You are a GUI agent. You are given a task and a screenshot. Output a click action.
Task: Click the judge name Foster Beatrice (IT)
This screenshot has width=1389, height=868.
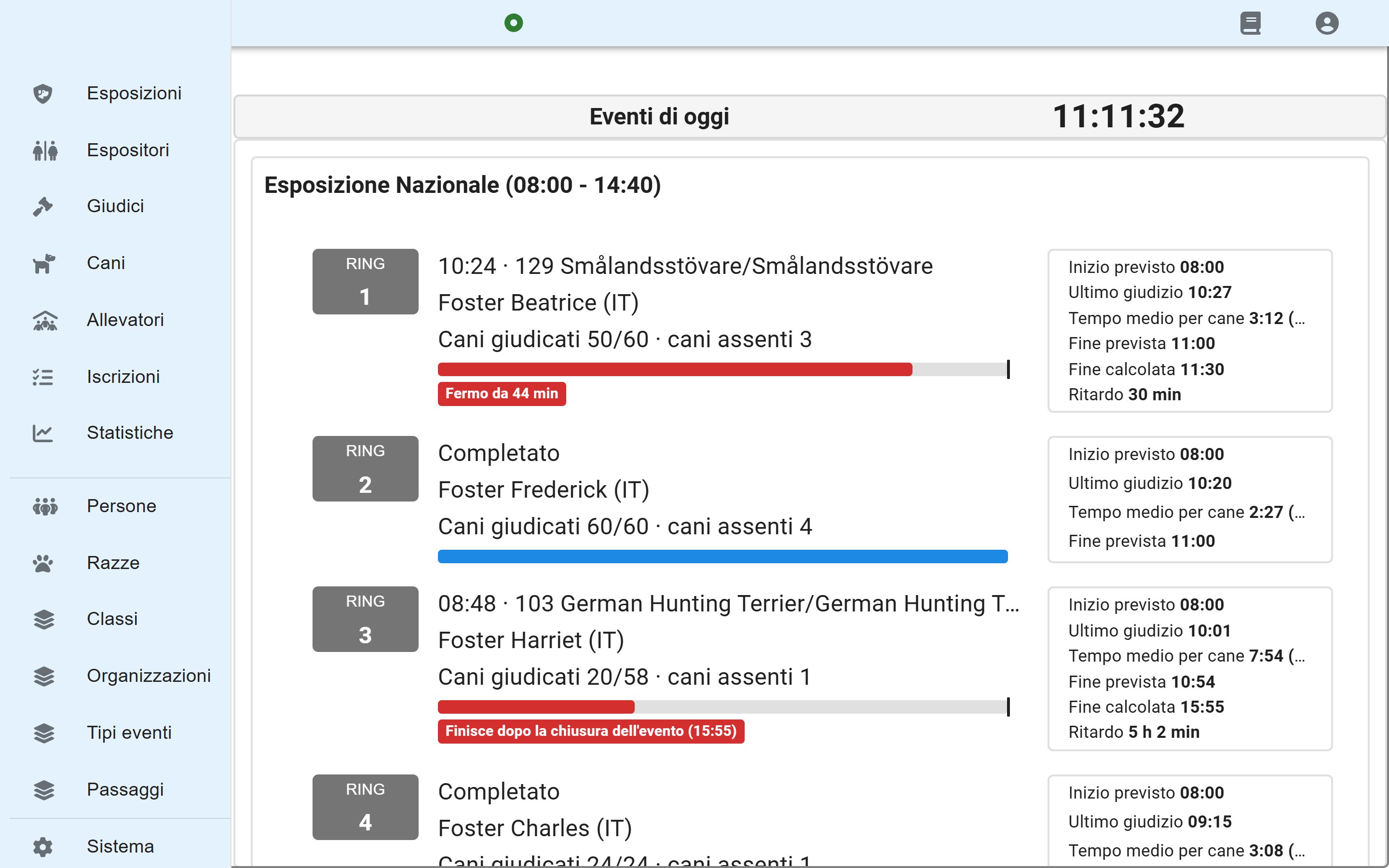[x=538, y=302]
